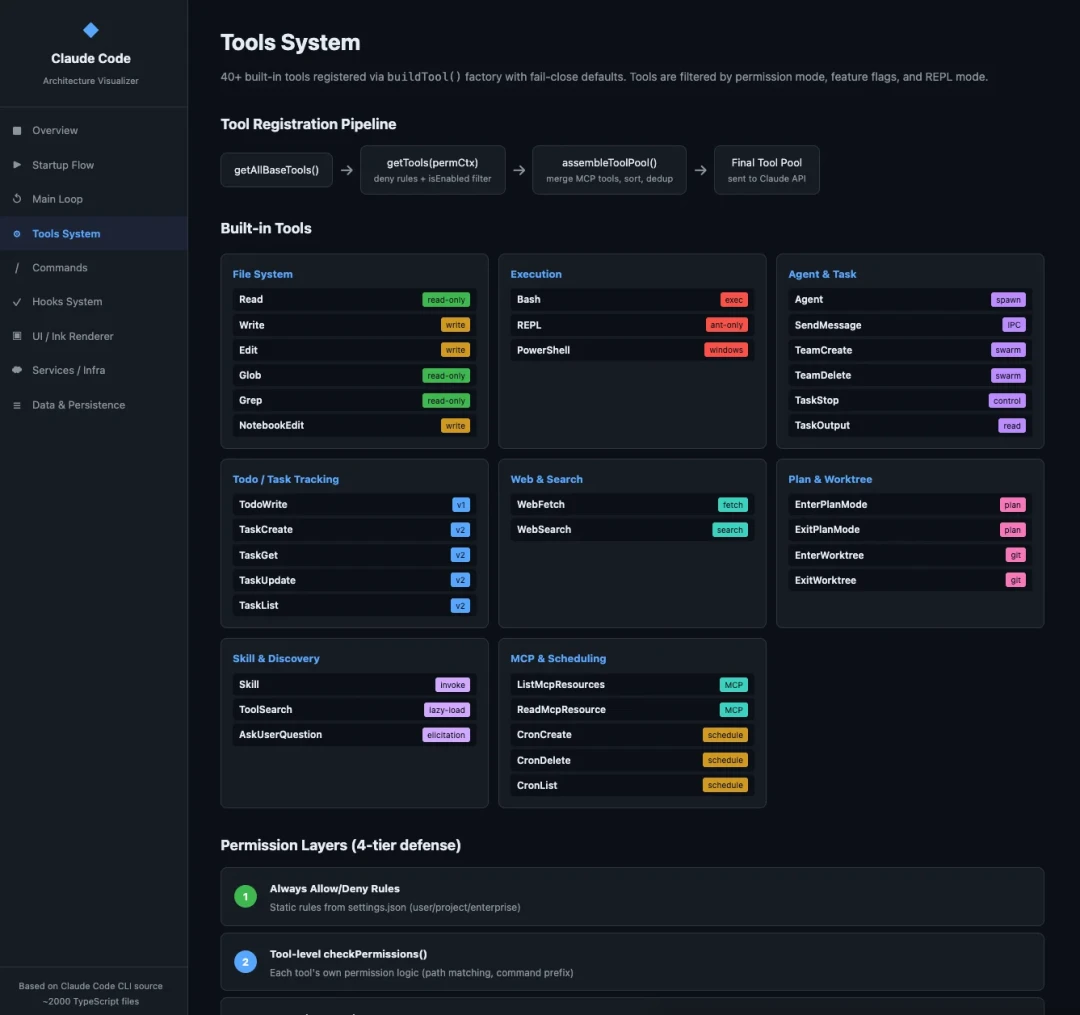This screenshot has height=1015, width=1080.
Task: Click the blue diamond Claude Code logo
Action: [x=91, y=30]
